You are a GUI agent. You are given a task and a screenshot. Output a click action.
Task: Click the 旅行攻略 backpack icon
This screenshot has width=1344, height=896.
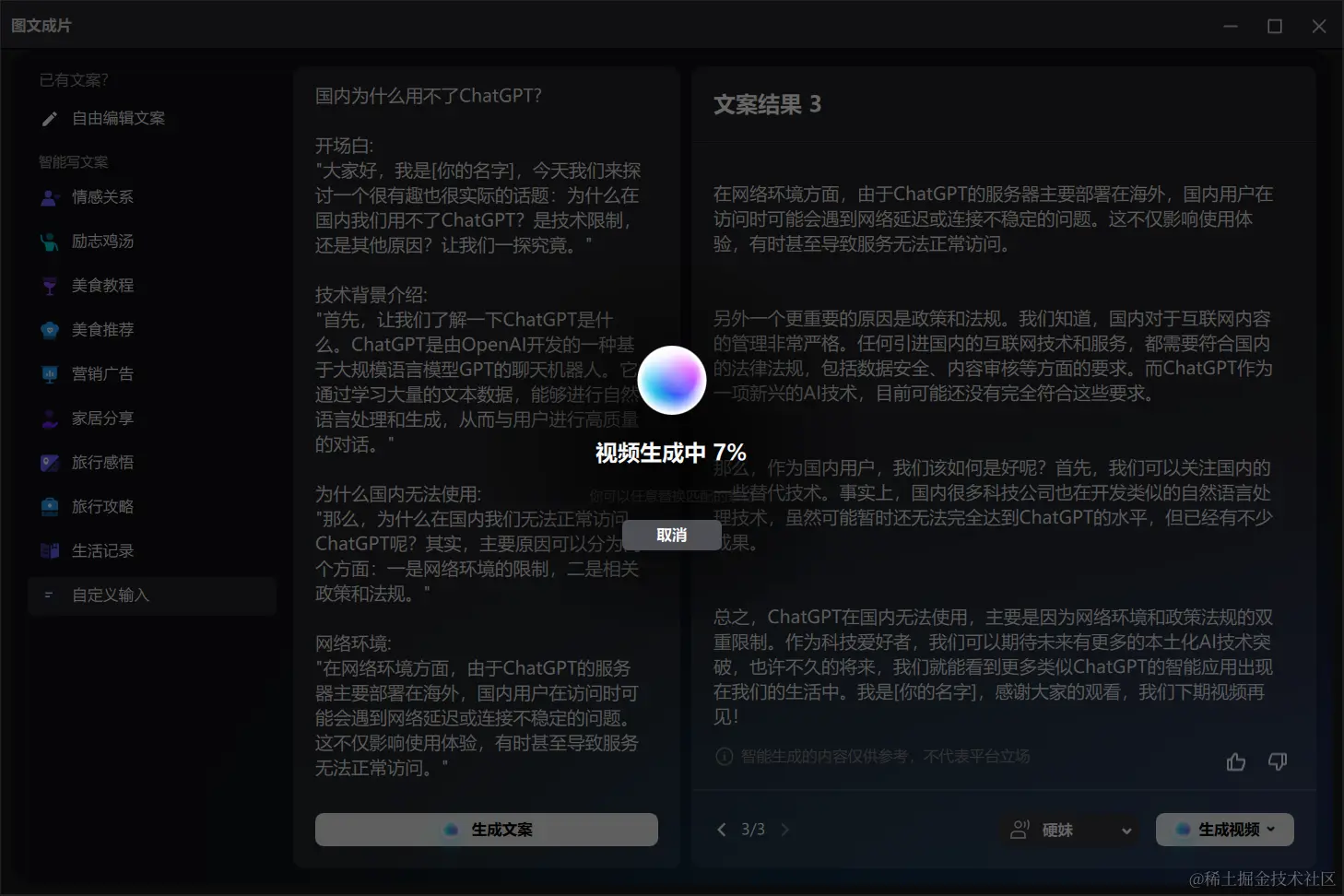(x=49, y=506)
